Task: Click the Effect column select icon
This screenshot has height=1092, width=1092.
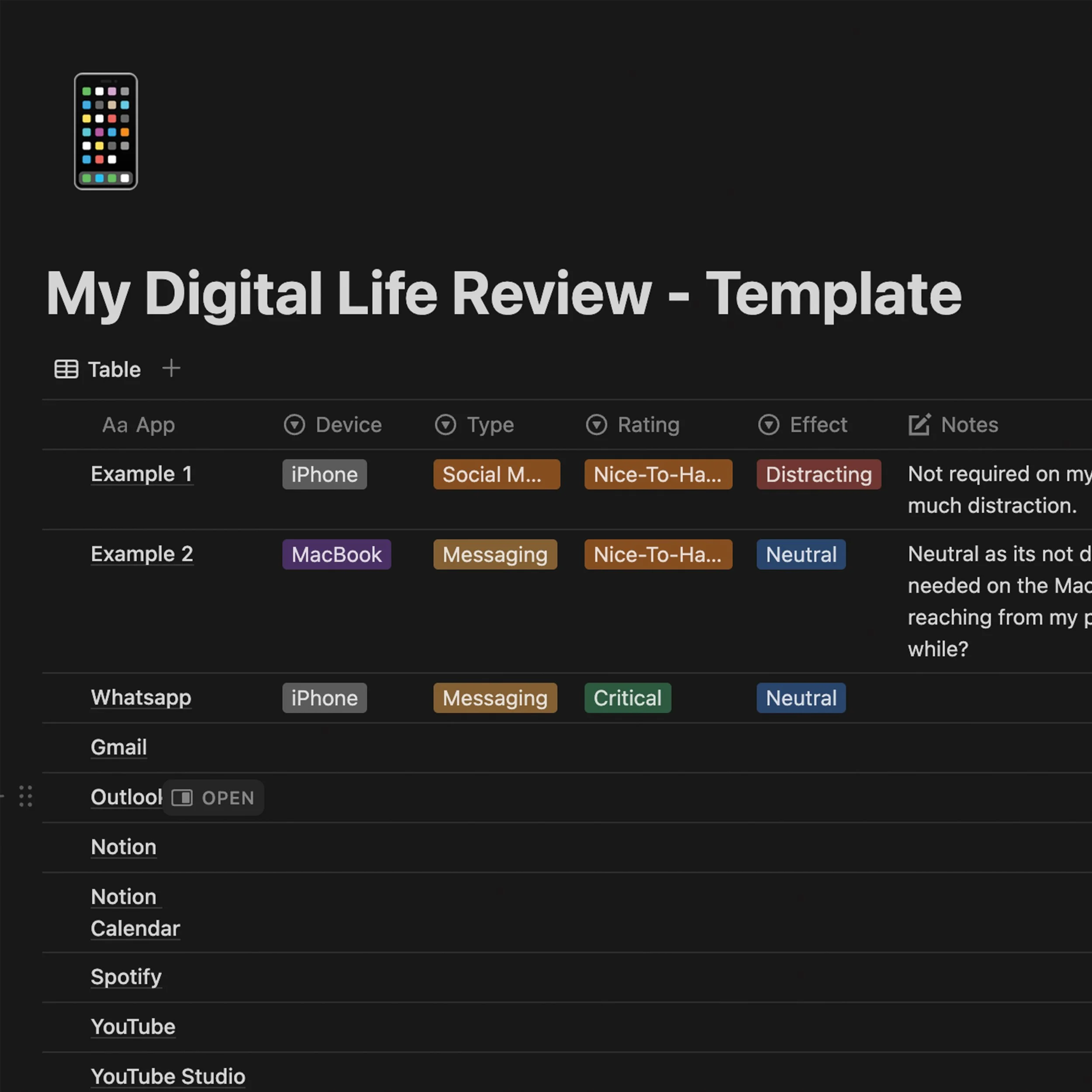Action: [x=768, y=425]
